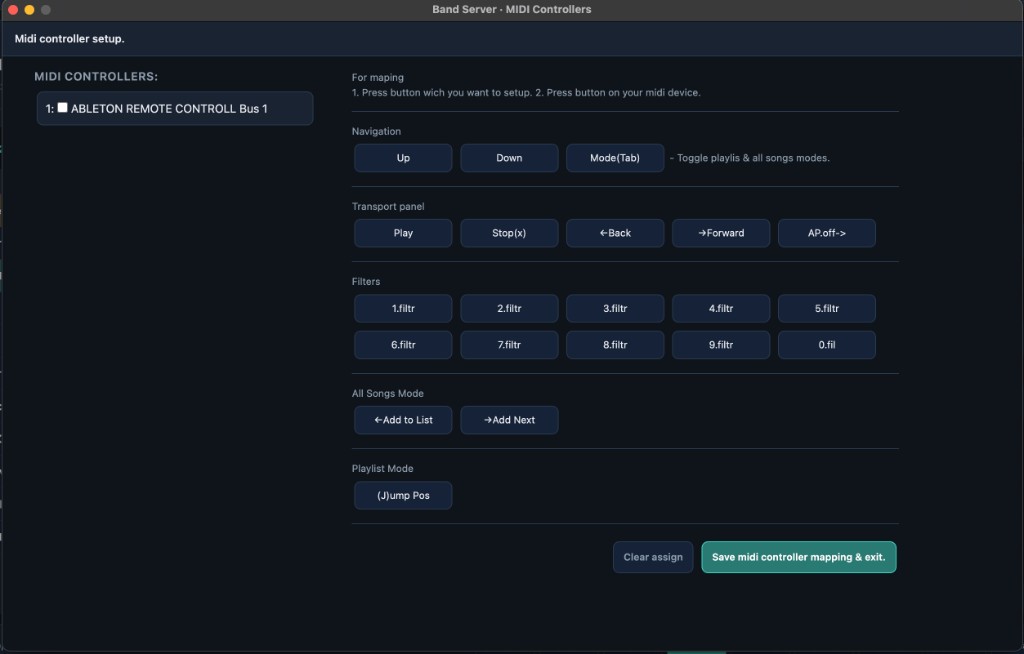1024x654 pixels.
Task: Click the 8.filtr filter button
Action: pos(615,345)
